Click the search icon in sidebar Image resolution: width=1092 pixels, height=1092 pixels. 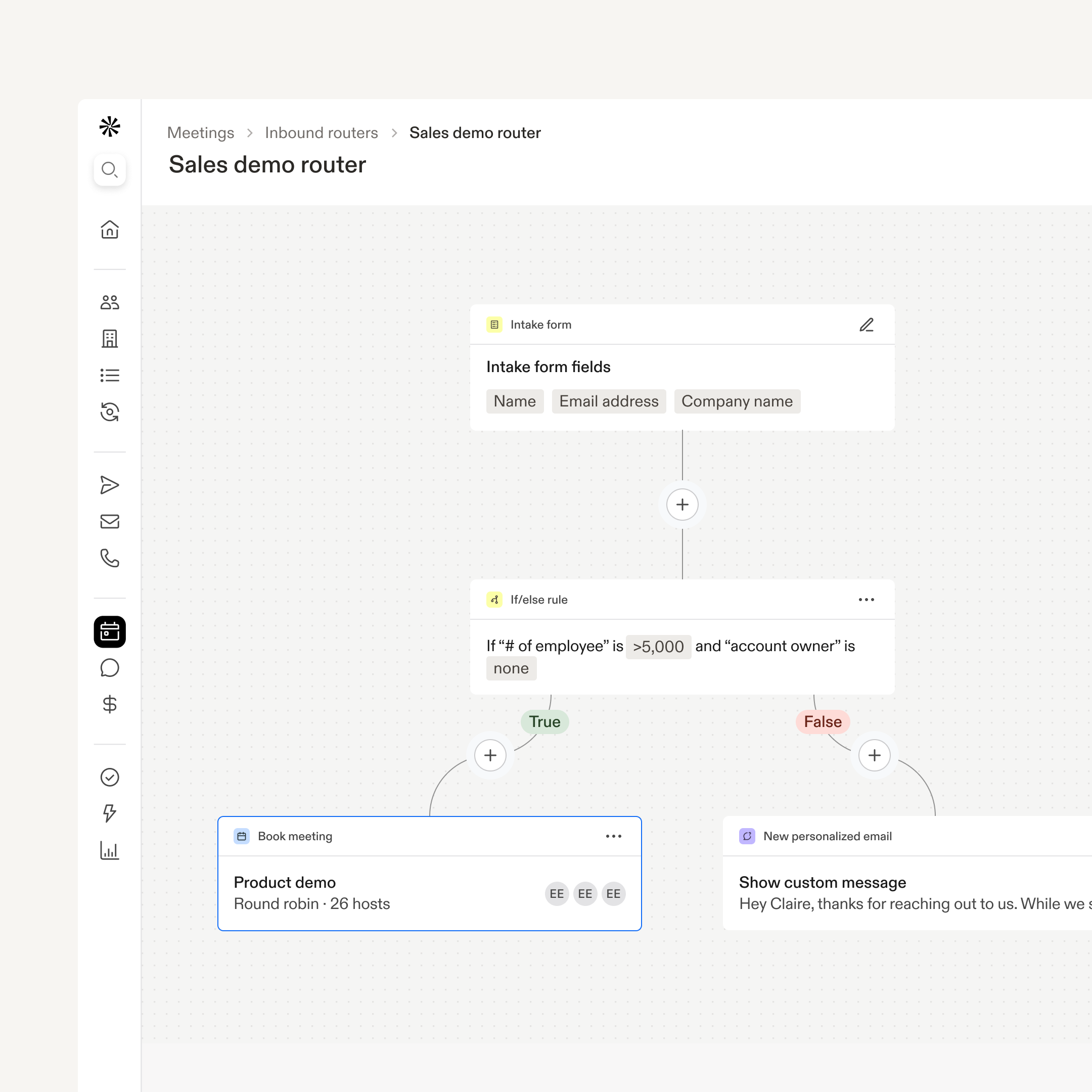[x=109, y=169]
